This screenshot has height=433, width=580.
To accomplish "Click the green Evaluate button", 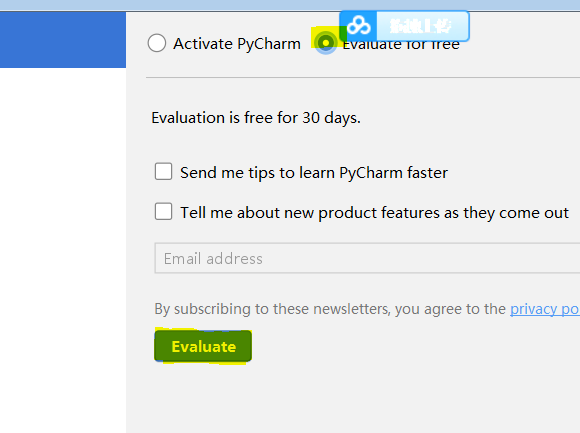I will [203, 346].
